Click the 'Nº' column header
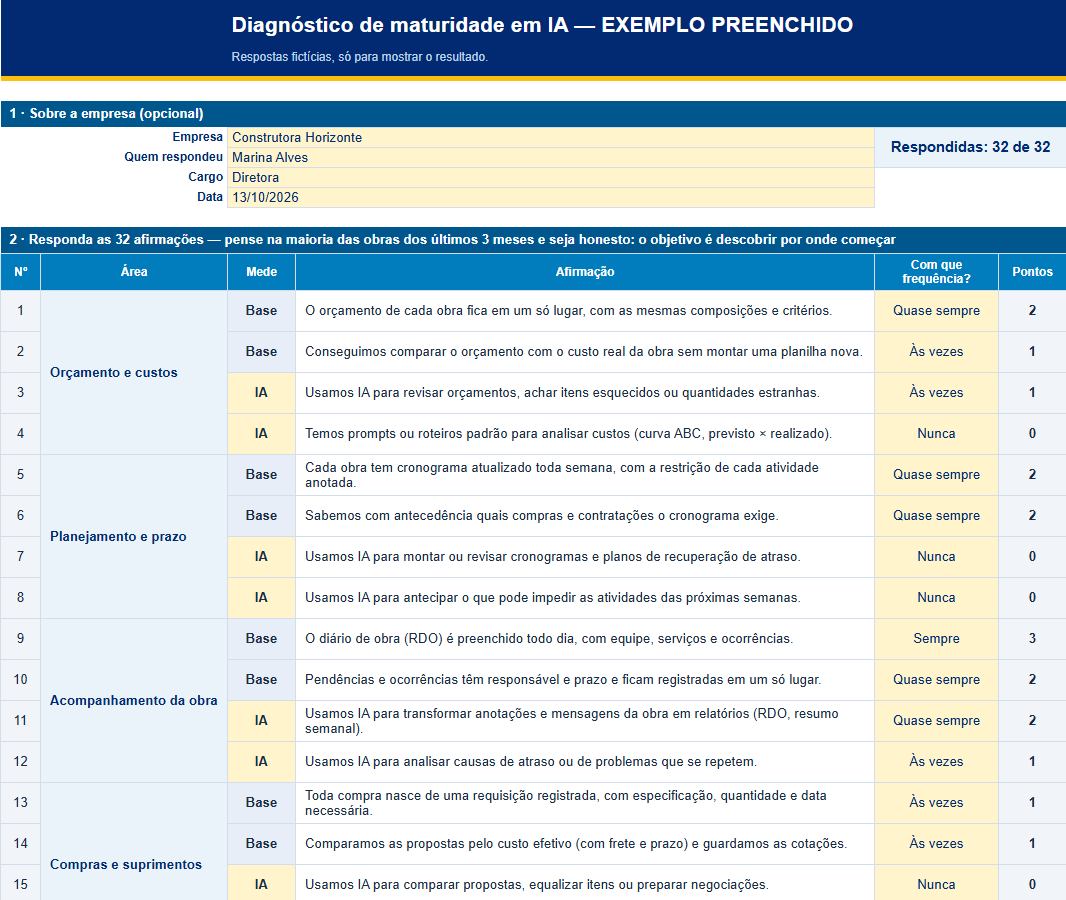This screenshot has width=1066, height=900. click(x=20, y=272)
